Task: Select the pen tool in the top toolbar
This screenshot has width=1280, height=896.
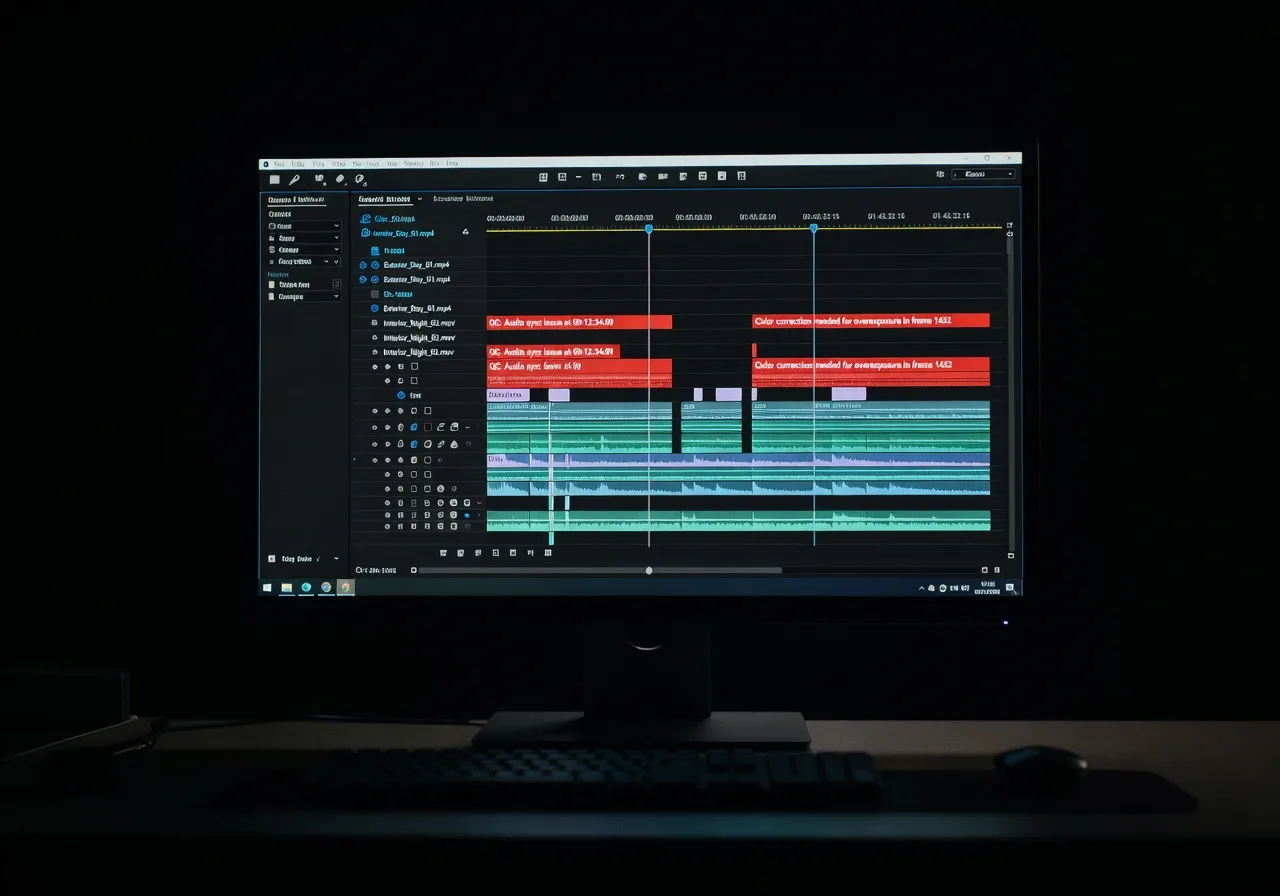Action: 294,180
